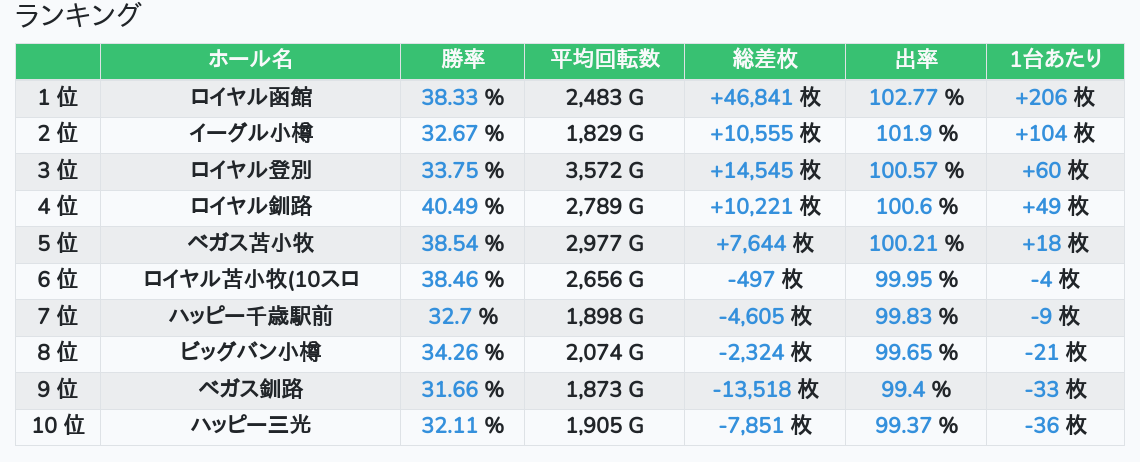Viewport: 1140px width, 462px height.
Task: Open ロイヤル苫小牧(10スロ hall entry
Action: click(x=250, y=279)
